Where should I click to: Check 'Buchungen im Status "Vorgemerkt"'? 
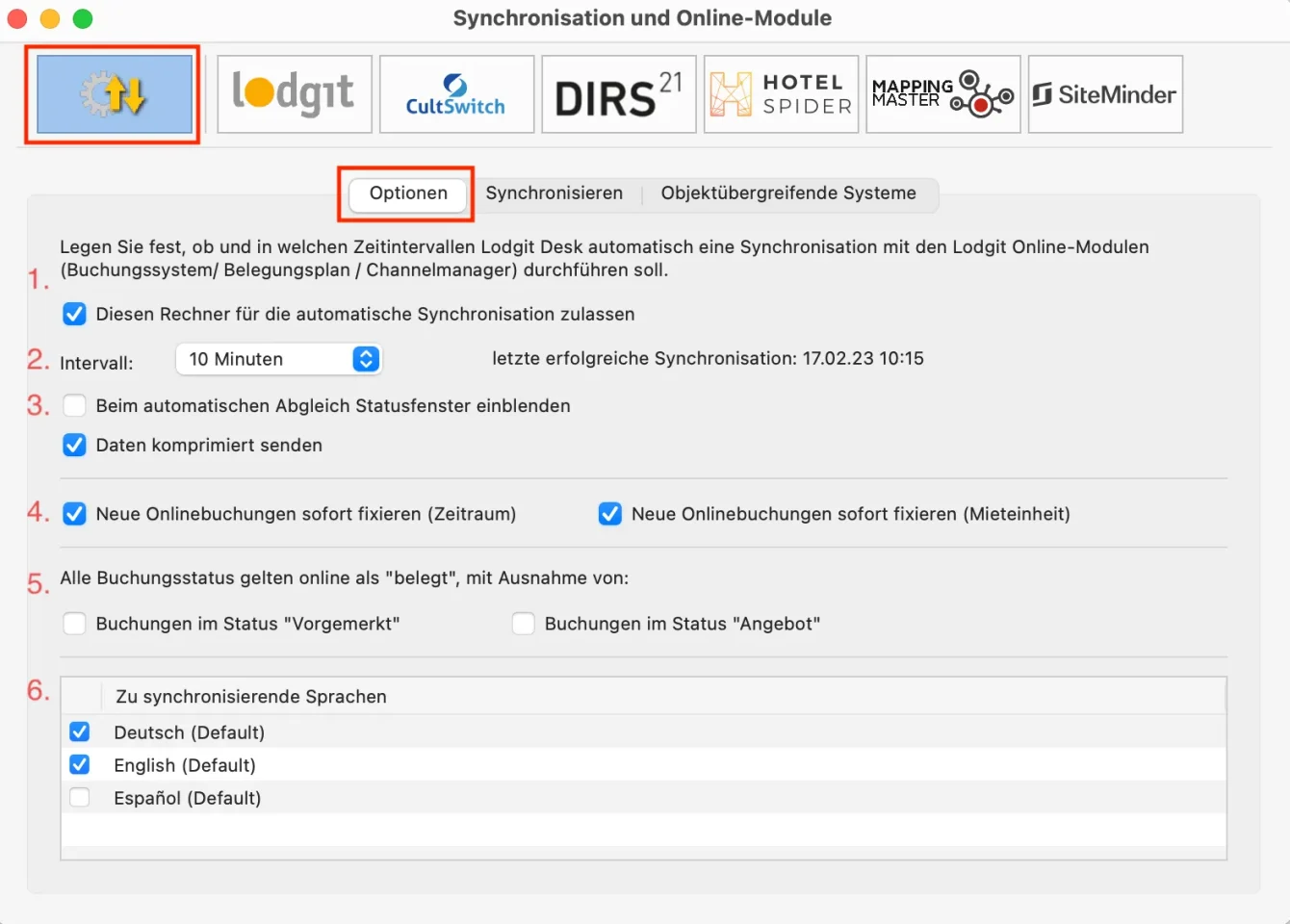pos(74,624)
